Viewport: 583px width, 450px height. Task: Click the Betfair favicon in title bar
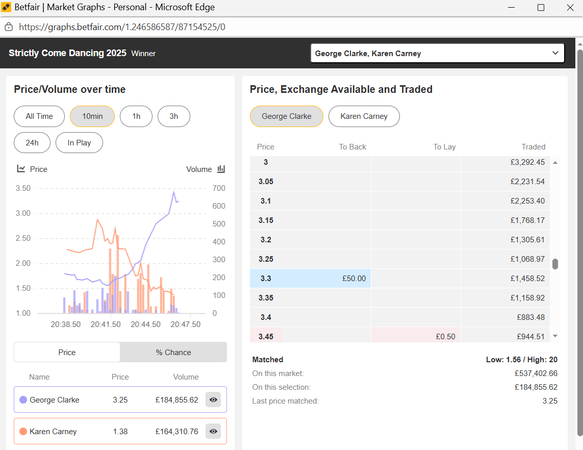pos(6,7)
